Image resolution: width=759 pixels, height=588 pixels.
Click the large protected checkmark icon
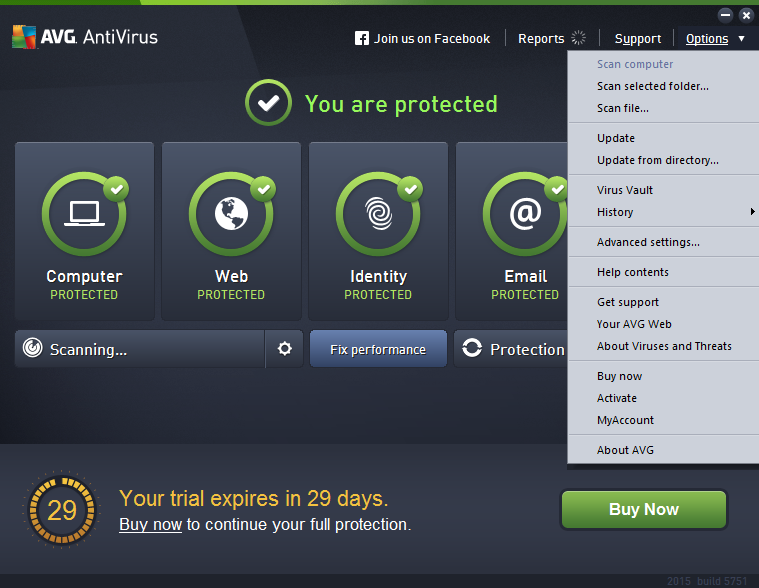268,103
